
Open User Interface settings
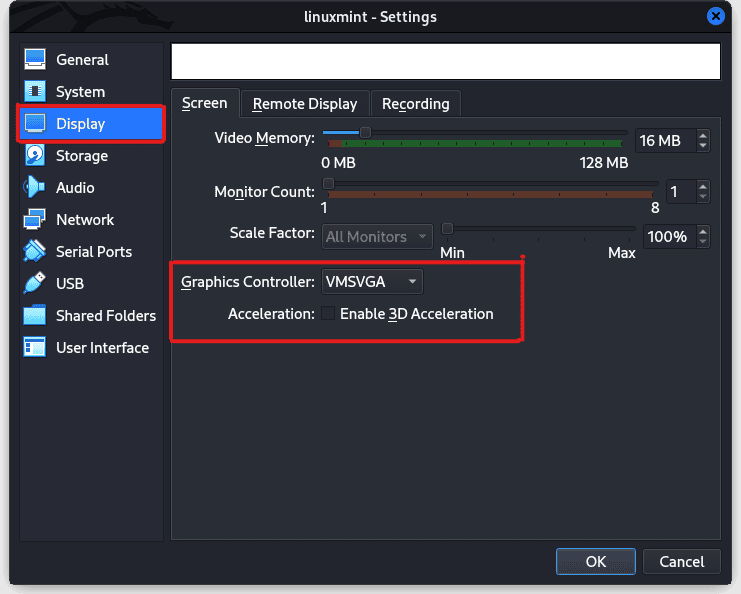[92, 348]
